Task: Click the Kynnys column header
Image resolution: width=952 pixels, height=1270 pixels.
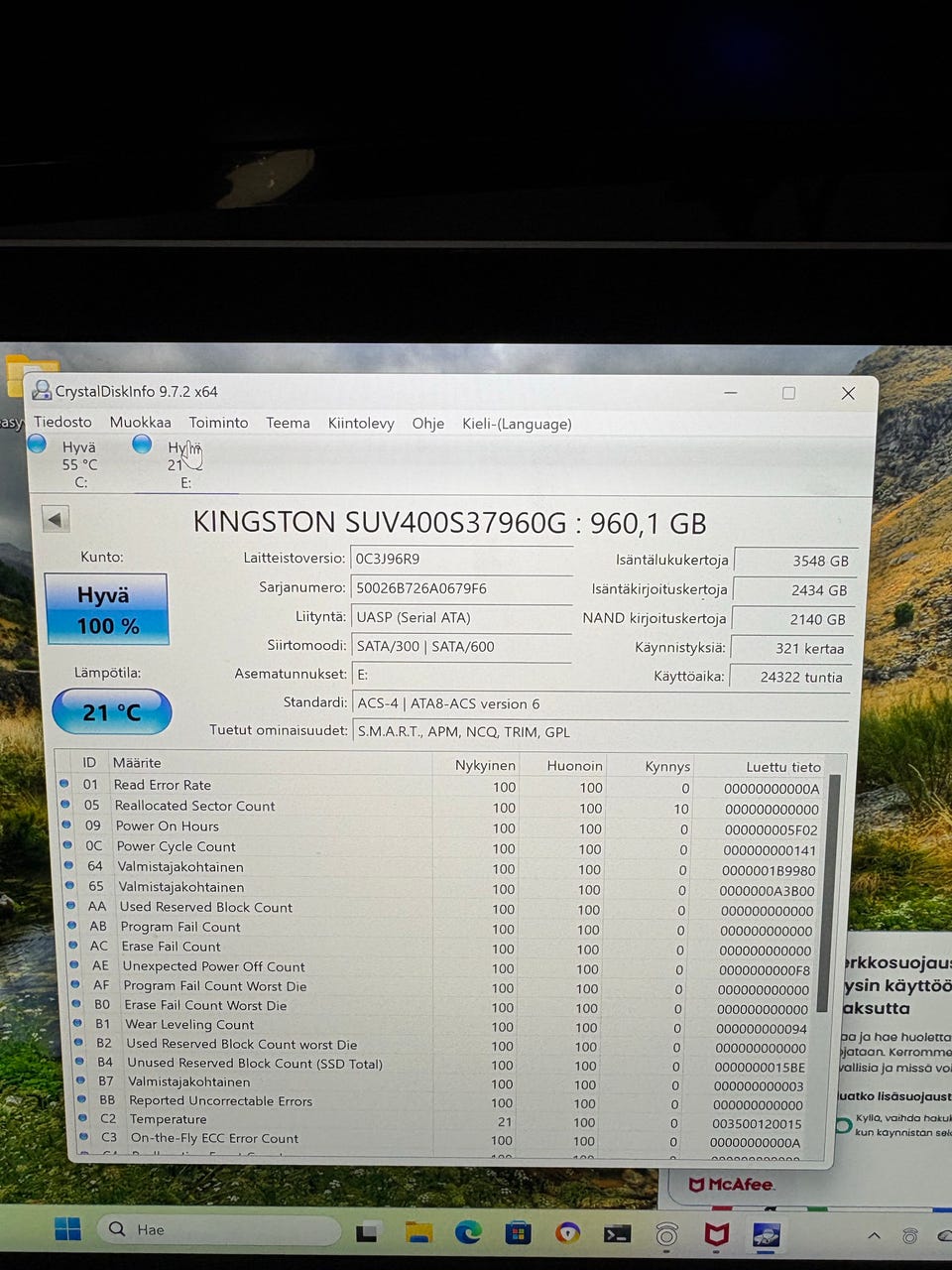Action: 666,766
